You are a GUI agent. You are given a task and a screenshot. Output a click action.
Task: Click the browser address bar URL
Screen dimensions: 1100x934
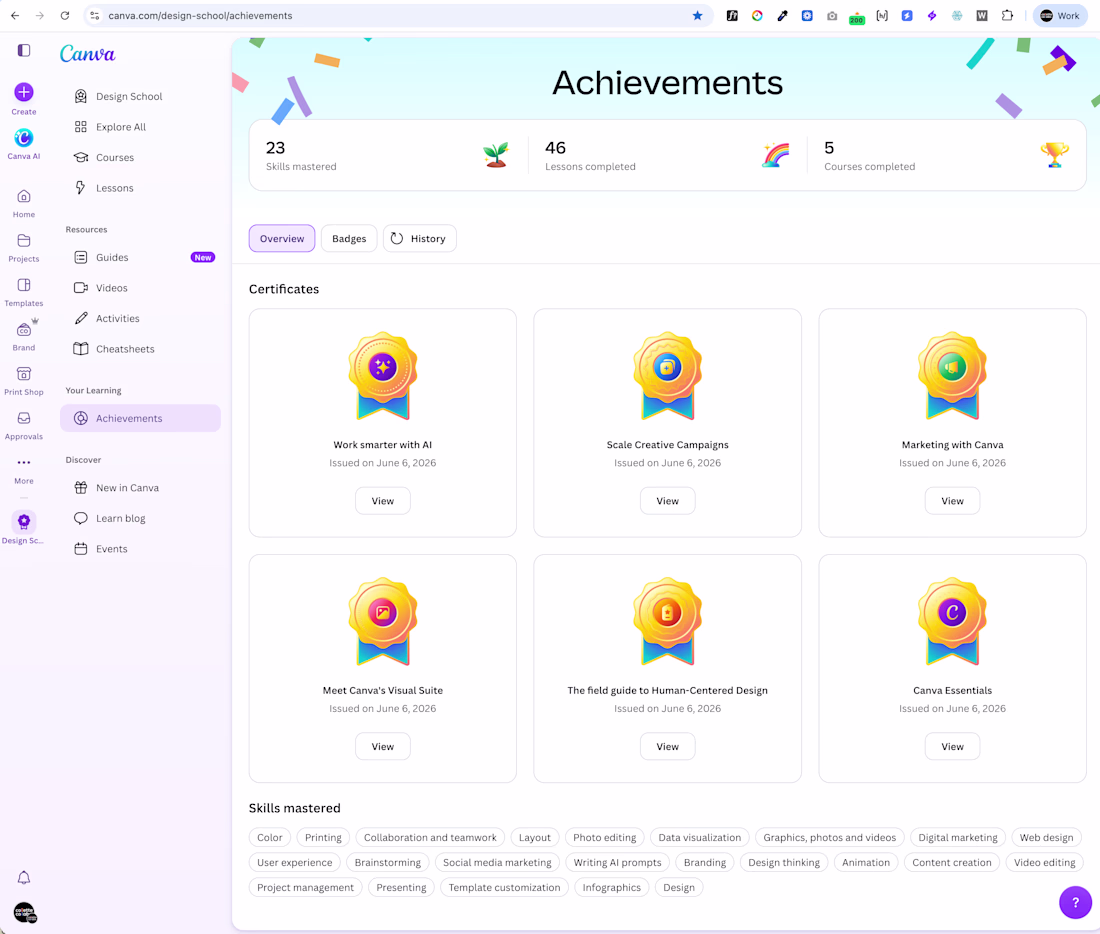[201, 15]
